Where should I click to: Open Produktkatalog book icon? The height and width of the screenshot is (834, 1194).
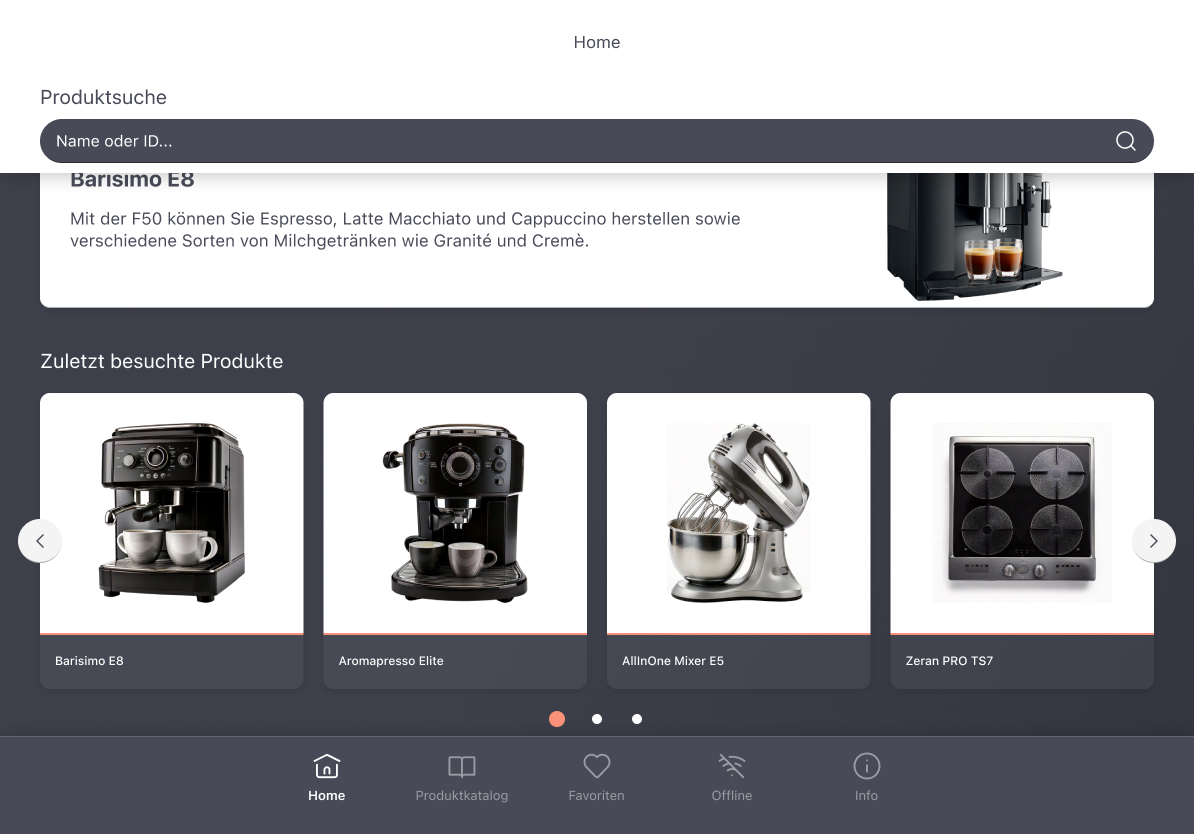point(461,767)
